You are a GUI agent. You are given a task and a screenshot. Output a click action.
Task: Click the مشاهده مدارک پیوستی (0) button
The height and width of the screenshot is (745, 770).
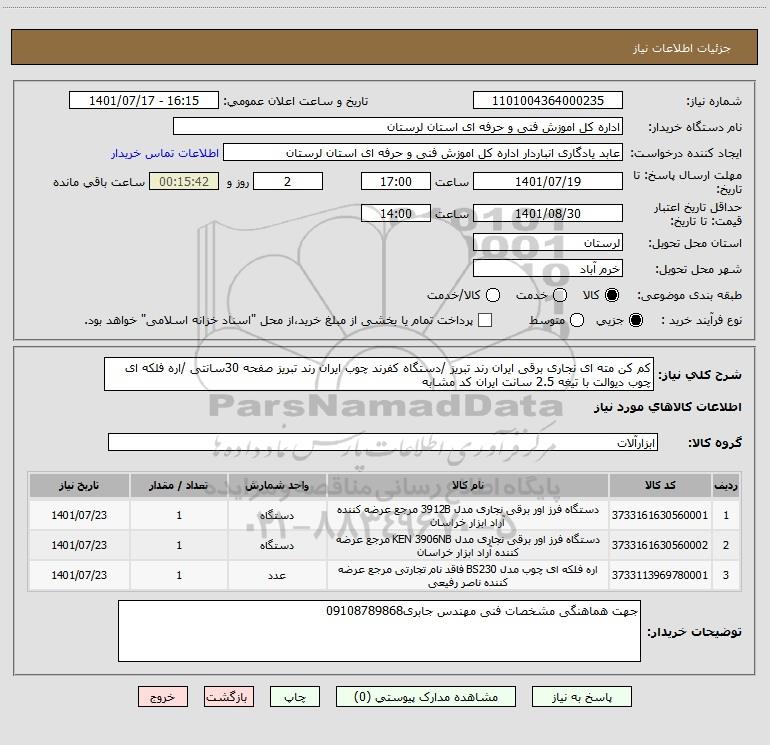click(x=426, y=697)
